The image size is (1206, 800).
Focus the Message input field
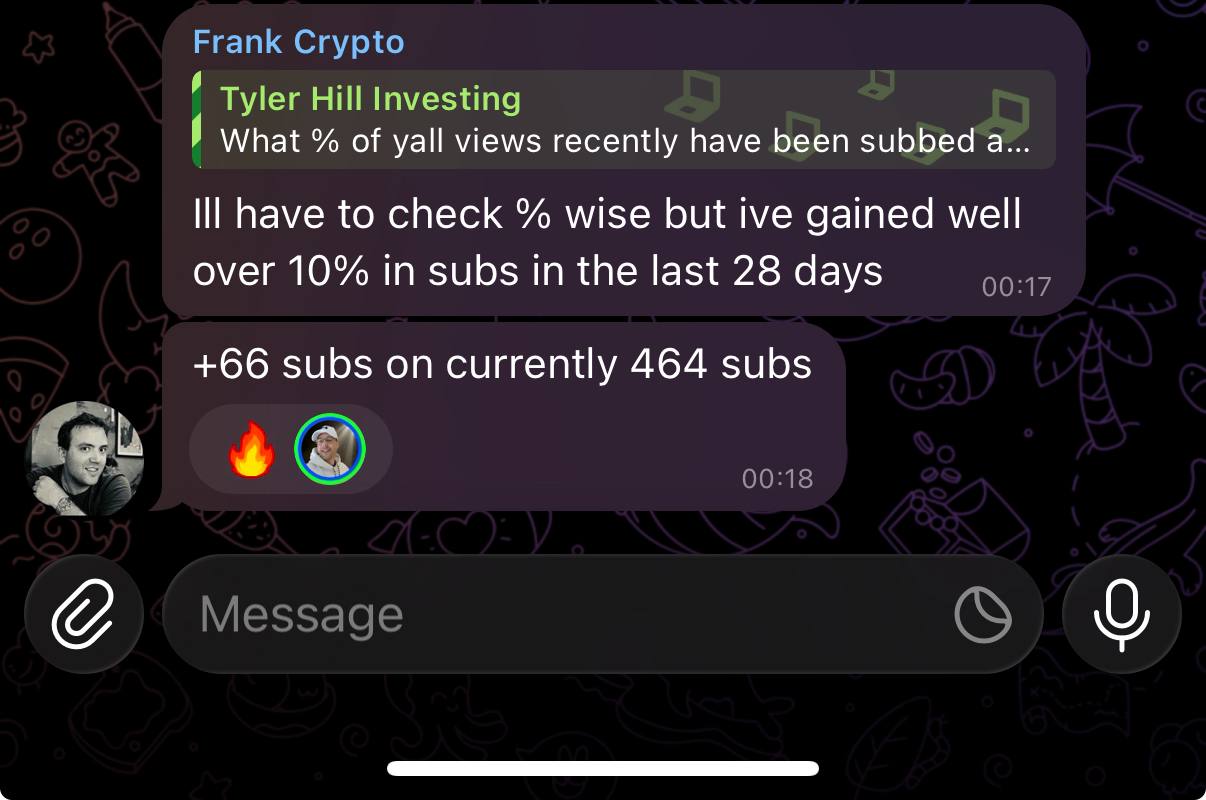(x=603, y=614)
